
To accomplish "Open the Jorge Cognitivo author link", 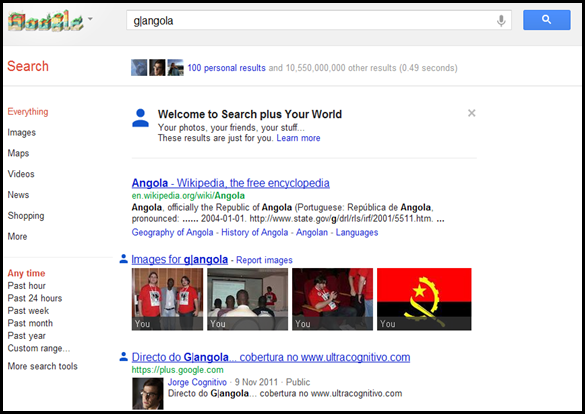I will point(197,382).
